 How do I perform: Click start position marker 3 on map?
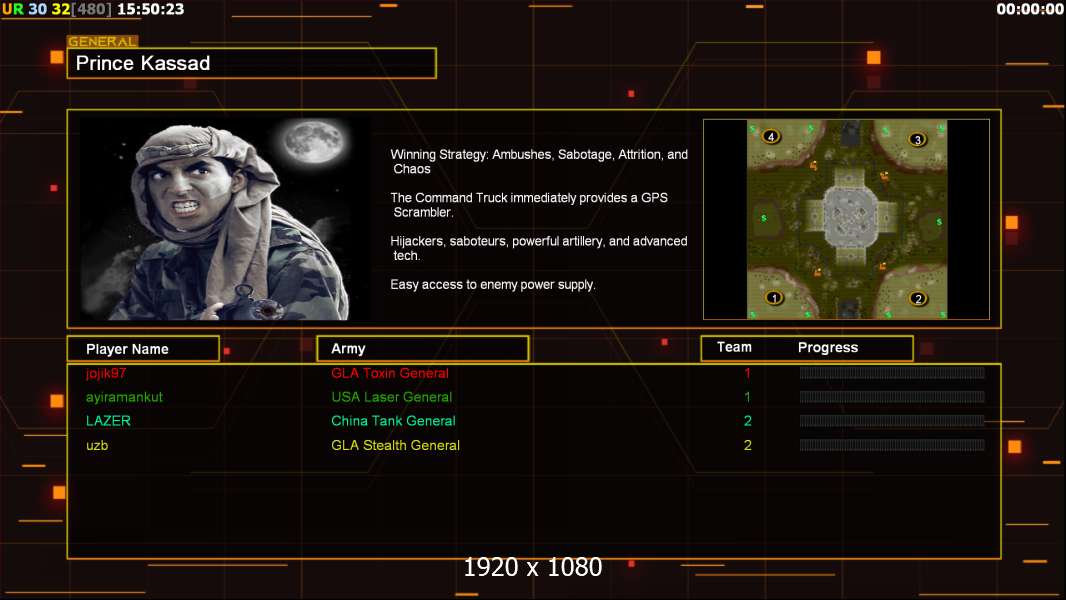click(917, 140)
